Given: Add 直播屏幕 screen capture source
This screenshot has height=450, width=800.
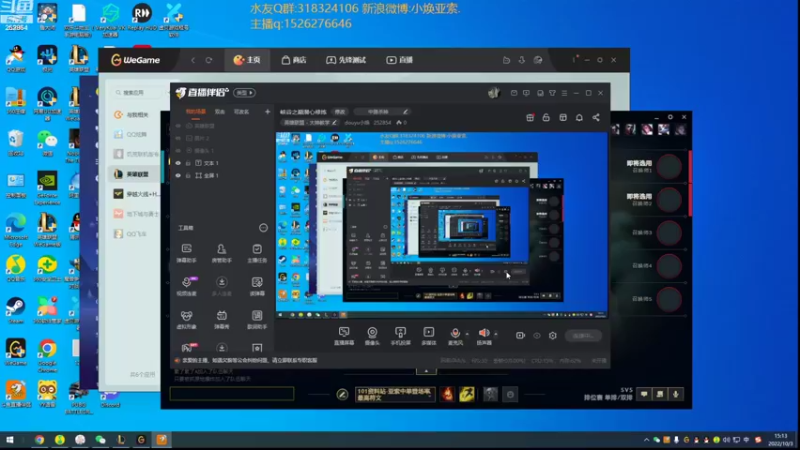Looking at the screenshot, I should 344,336.
